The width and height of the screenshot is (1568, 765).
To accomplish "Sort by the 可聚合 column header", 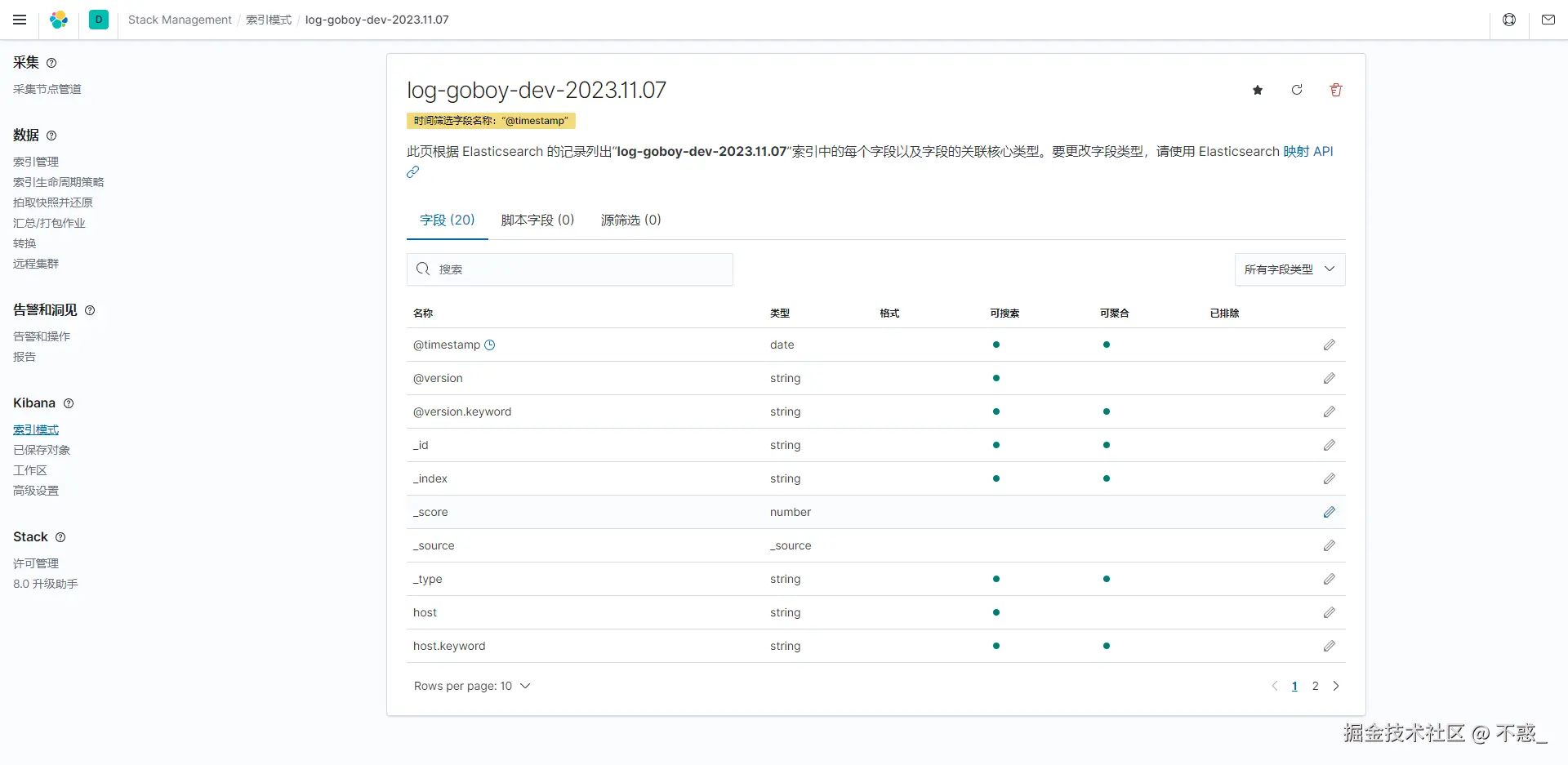I will pyautogui.click(x=1115, y=314).
